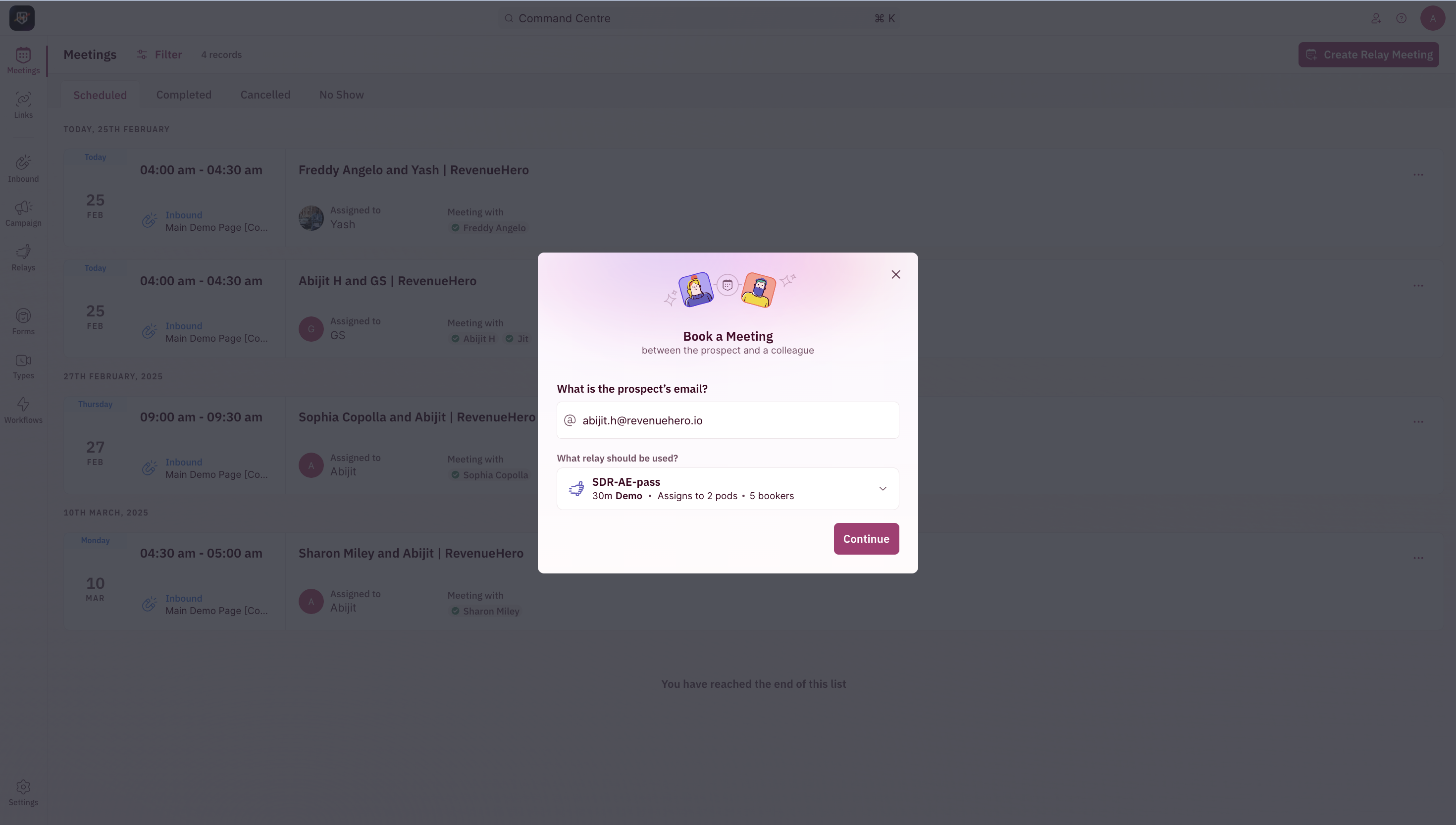Open options menu for Freddy Angelo meeting
1456x825 pixels.
(1418, 174)
